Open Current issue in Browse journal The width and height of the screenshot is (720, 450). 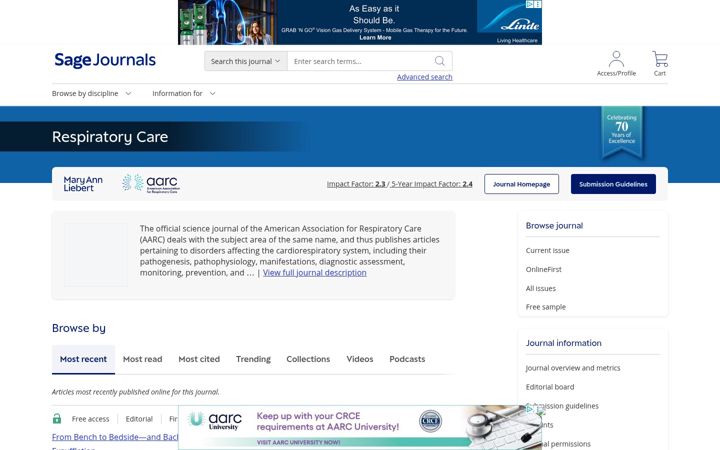(x=547, y=250)
